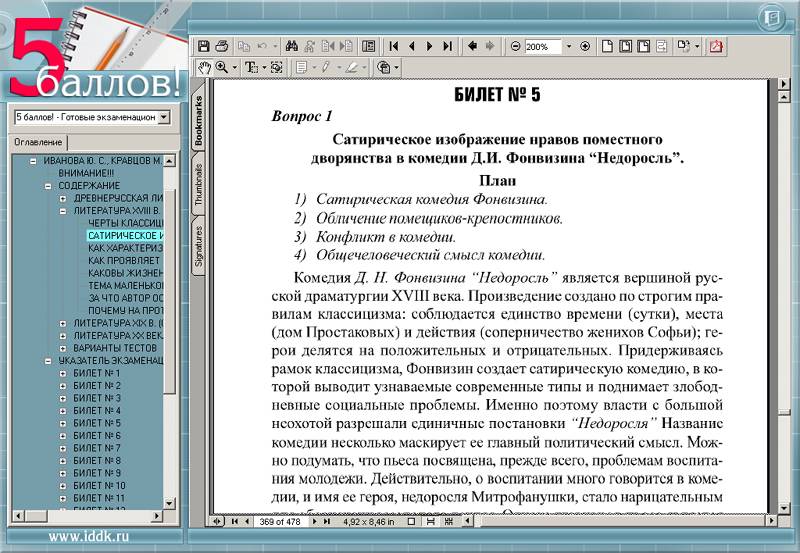The height and width of the screenshot is (553, 800).
Task: Go to the previous view with the black left arrow
Action: click(472, 46)
